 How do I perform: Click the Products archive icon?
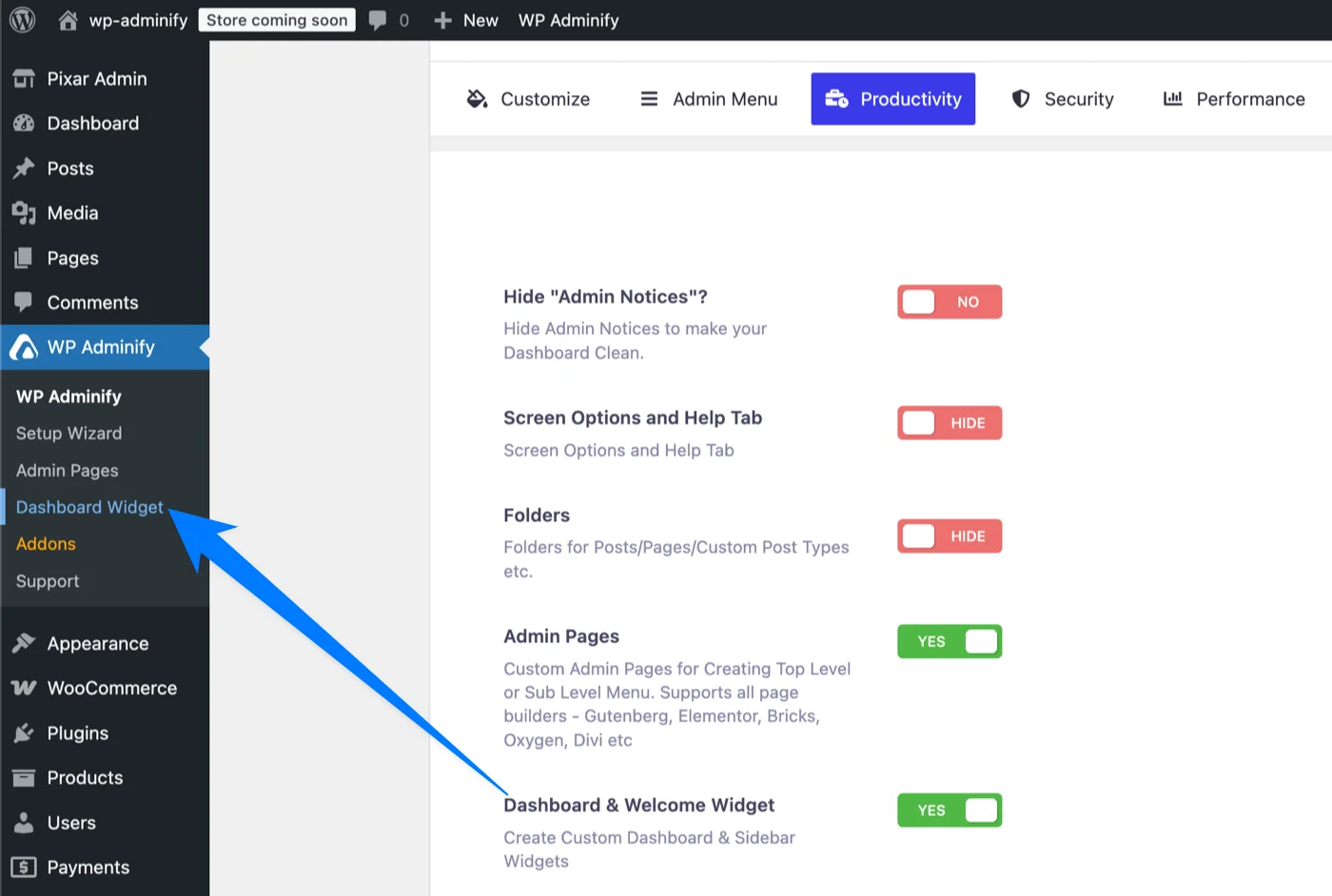coord(24,778)
